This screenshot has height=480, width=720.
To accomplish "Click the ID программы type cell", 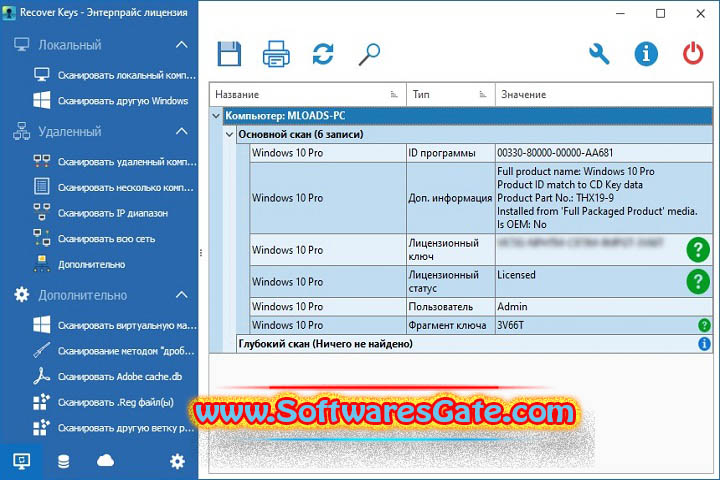I will pos(451,153).
